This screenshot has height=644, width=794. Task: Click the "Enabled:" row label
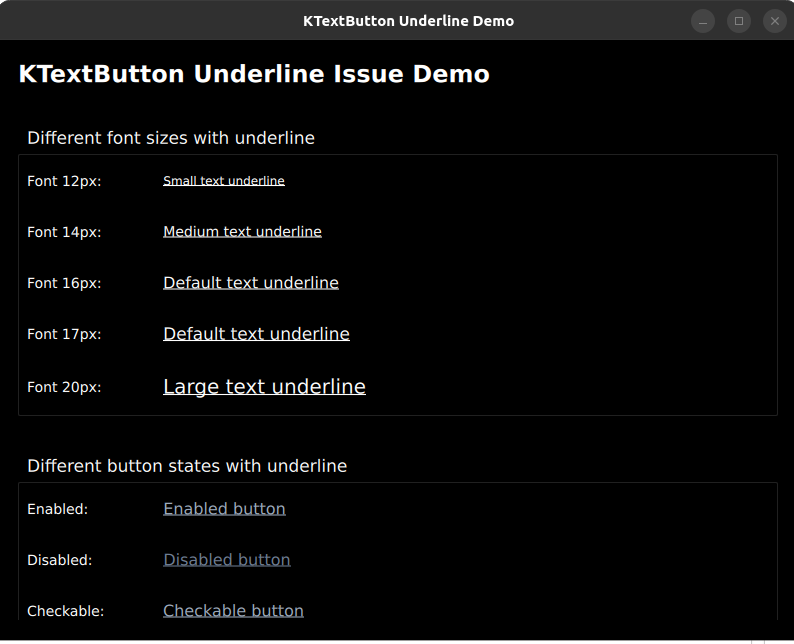pyautogui.click(x=57, y=509)
